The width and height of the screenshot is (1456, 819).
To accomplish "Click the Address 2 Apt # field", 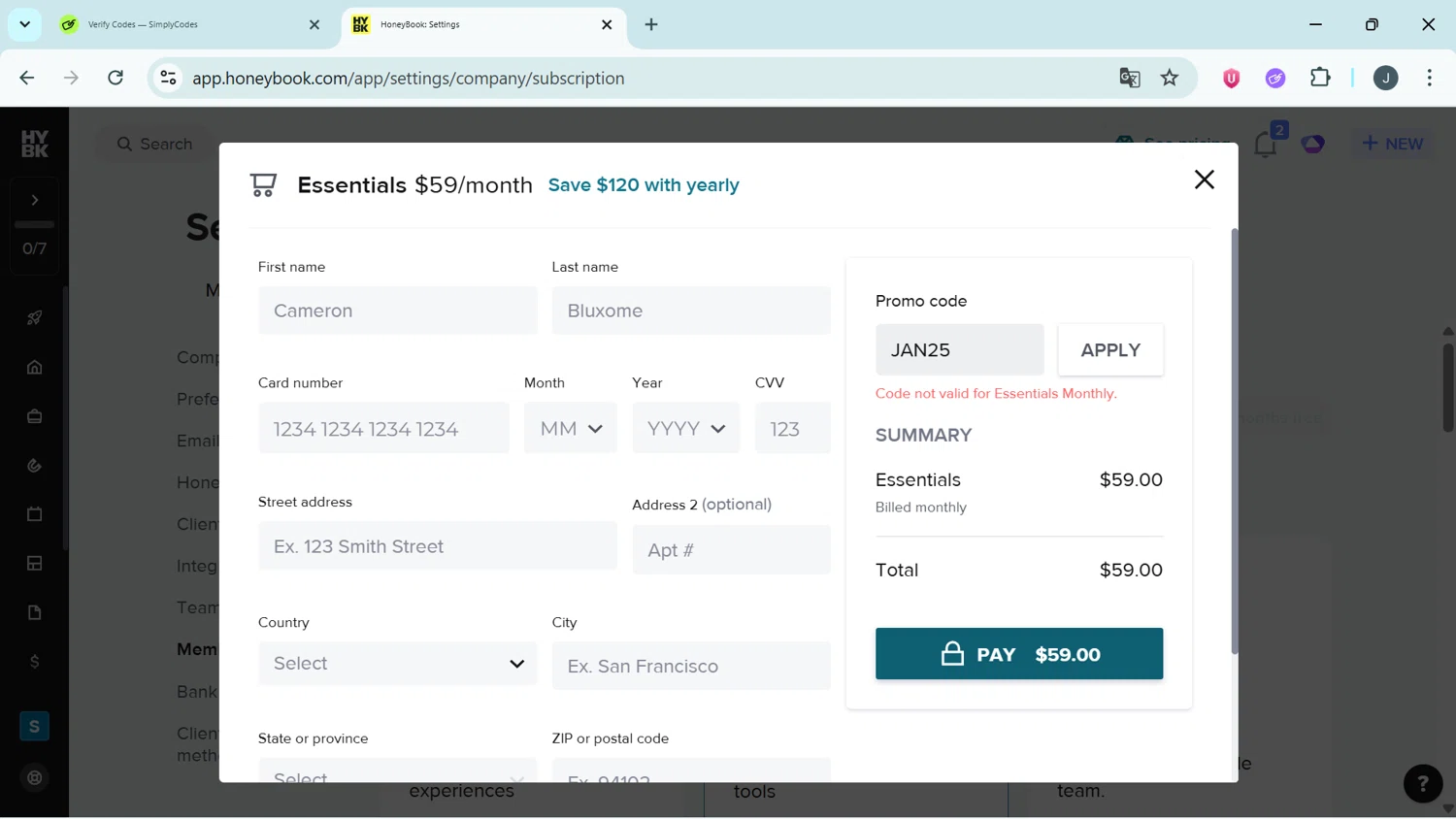I will coord(732,550).
